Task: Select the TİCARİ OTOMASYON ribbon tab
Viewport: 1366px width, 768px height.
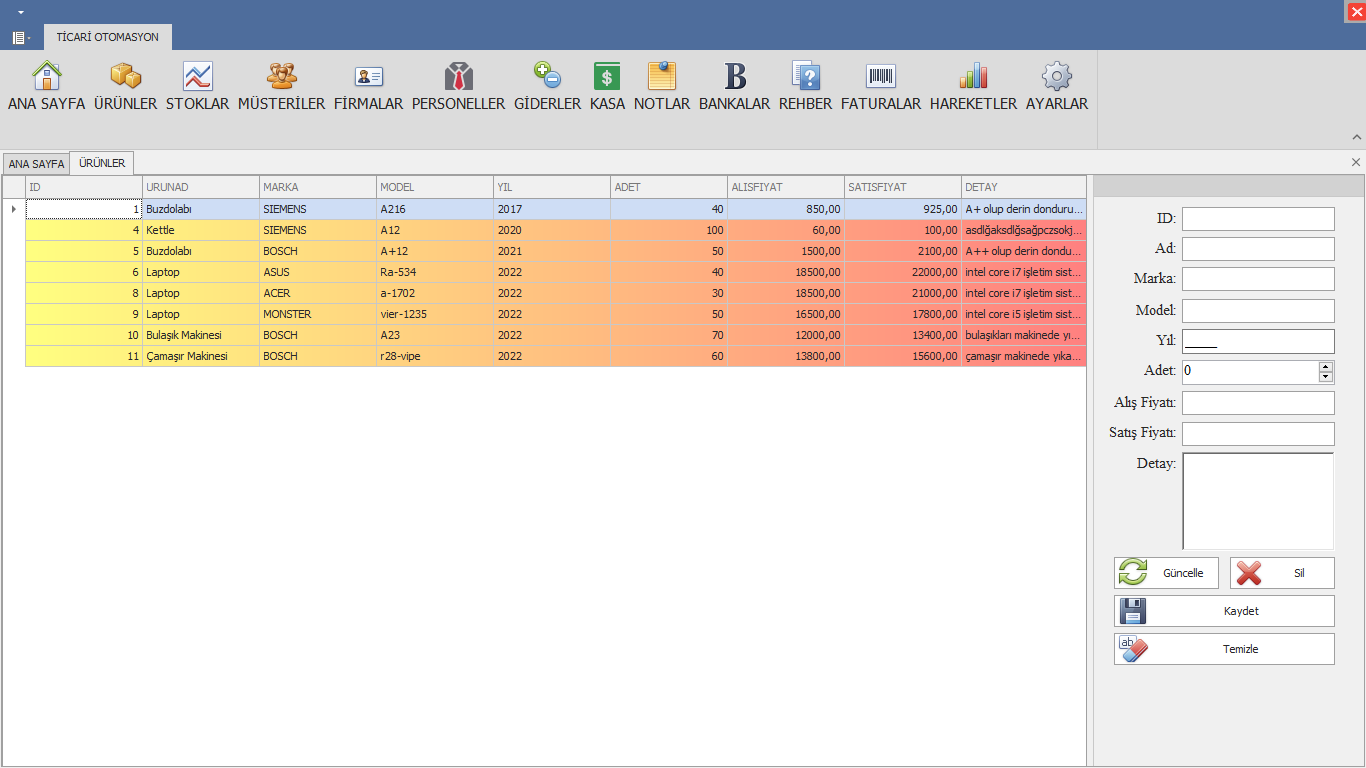Action: 108,37
